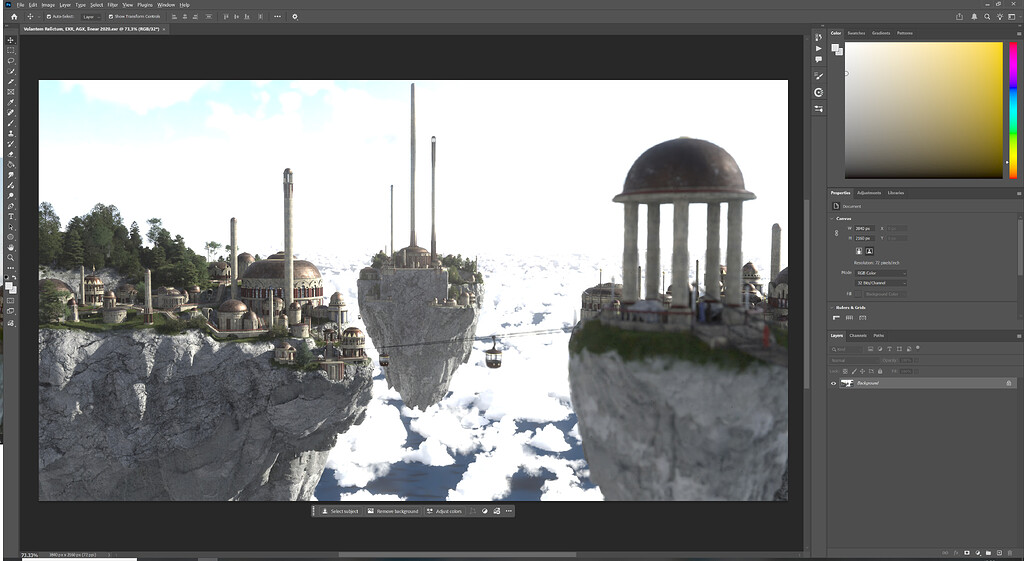Viewport: 1024px width, 561px height.
Task: Open the search magnifier at top right
Action: click(x=987, y=16)
